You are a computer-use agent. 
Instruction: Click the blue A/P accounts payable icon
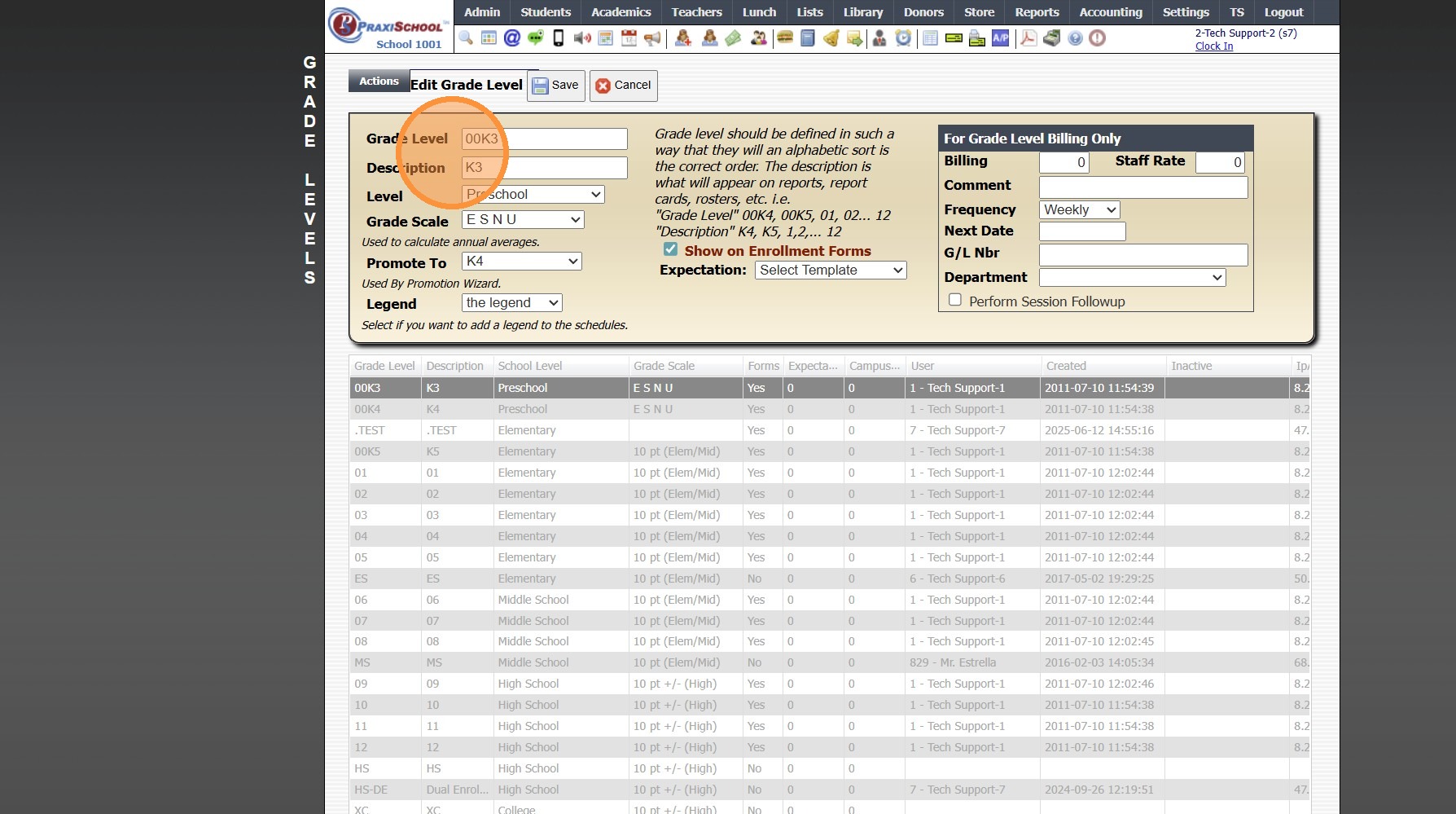[1001, 38]
